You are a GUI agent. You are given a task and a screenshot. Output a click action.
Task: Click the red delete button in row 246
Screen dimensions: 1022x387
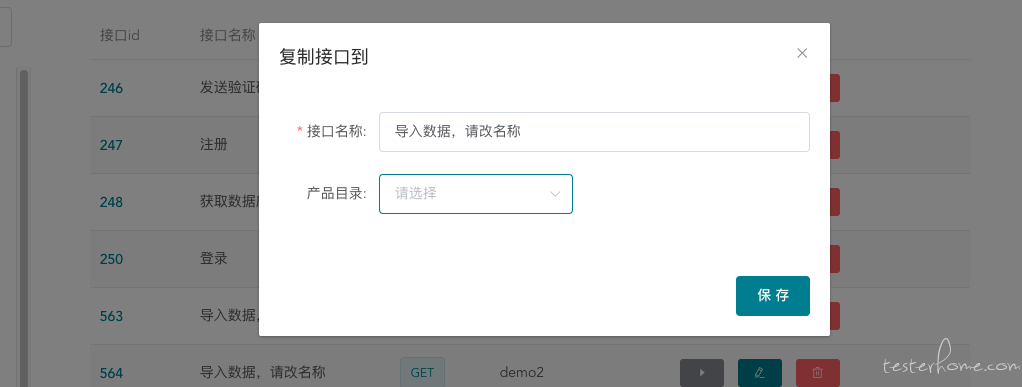[835, 88]
